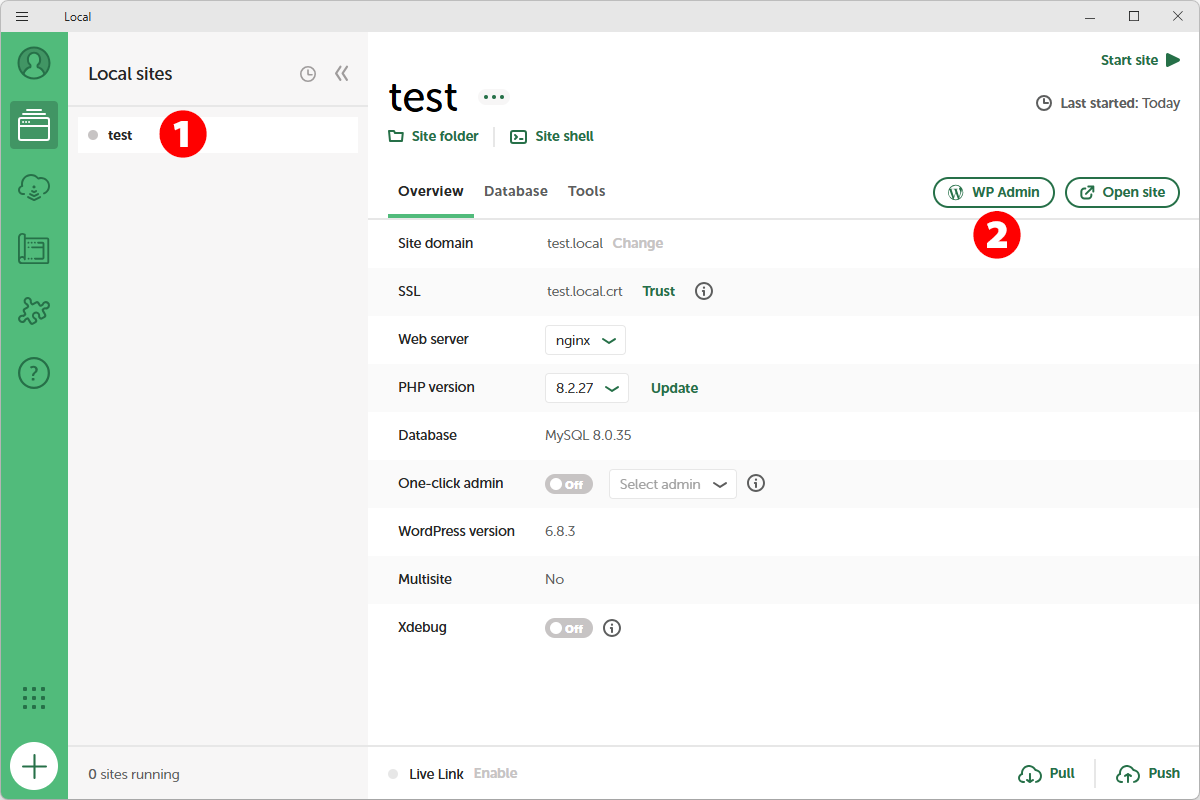Open the hamburger menu
This screenshot has width=1200, height=800.
21,16
